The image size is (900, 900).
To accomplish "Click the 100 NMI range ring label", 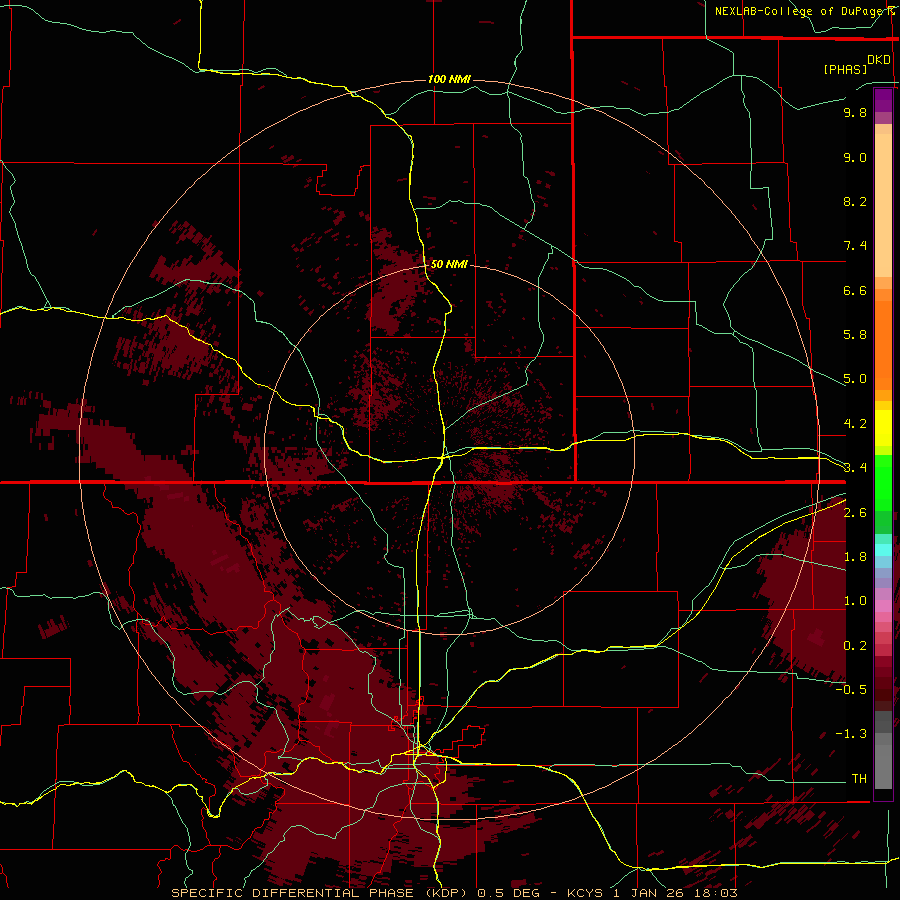I will [x=449, y=79].
